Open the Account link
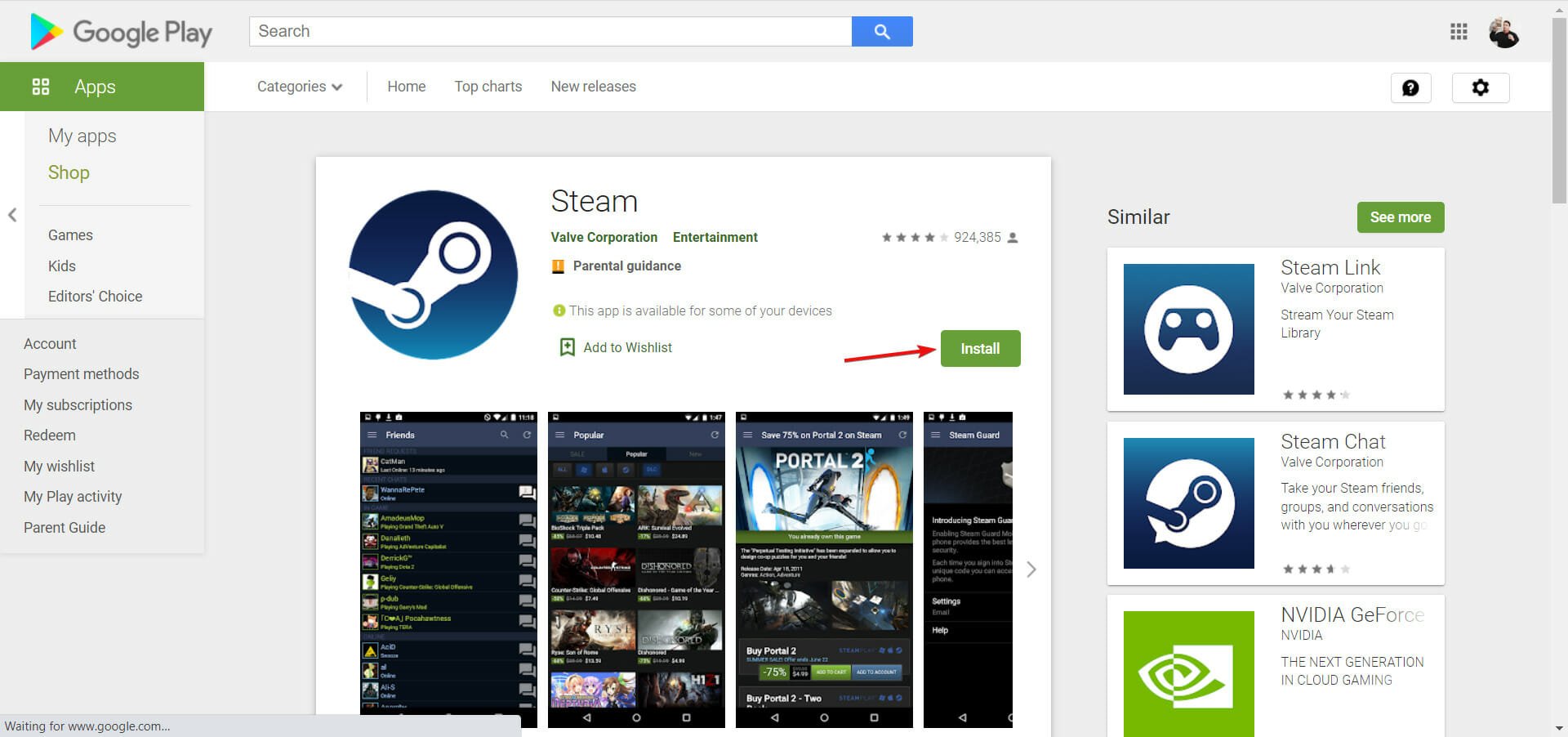This screenshot has height=737, width=1568. click(x=50, y=344)
